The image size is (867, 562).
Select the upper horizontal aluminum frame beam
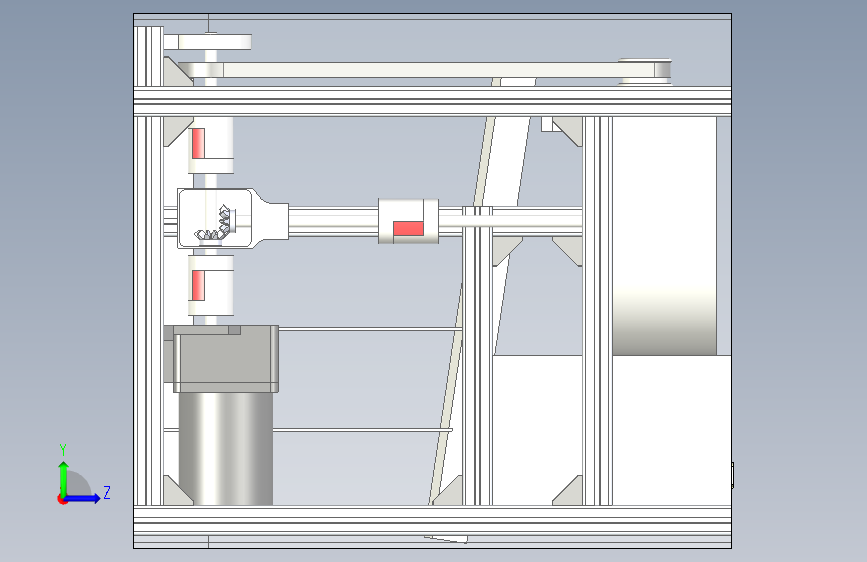click(x=432, y=101)
